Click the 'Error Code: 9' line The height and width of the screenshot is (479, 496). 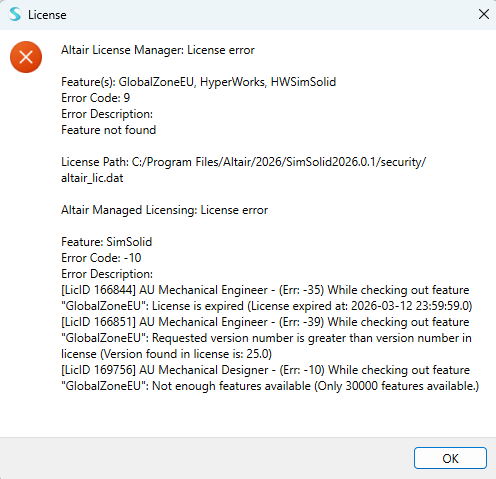click(95, 98)
